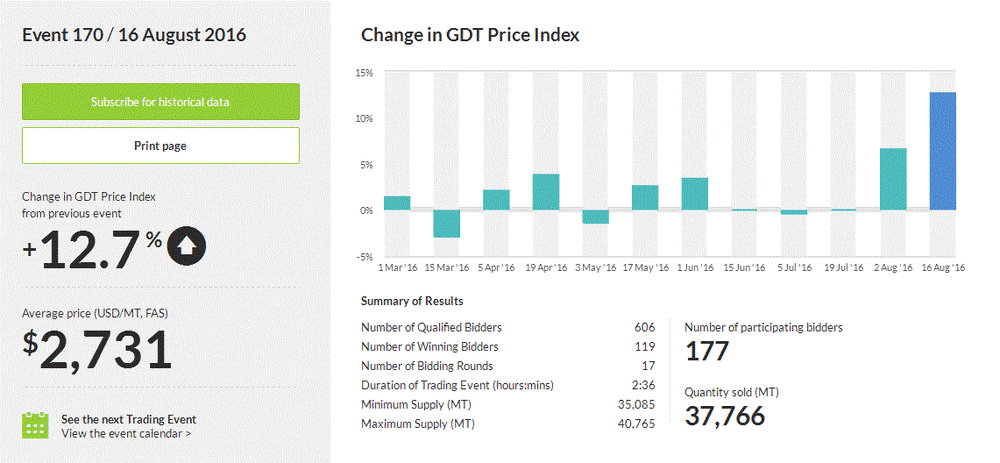
Task: Click the green calendar icon
Action: click(x=36, y=425)
